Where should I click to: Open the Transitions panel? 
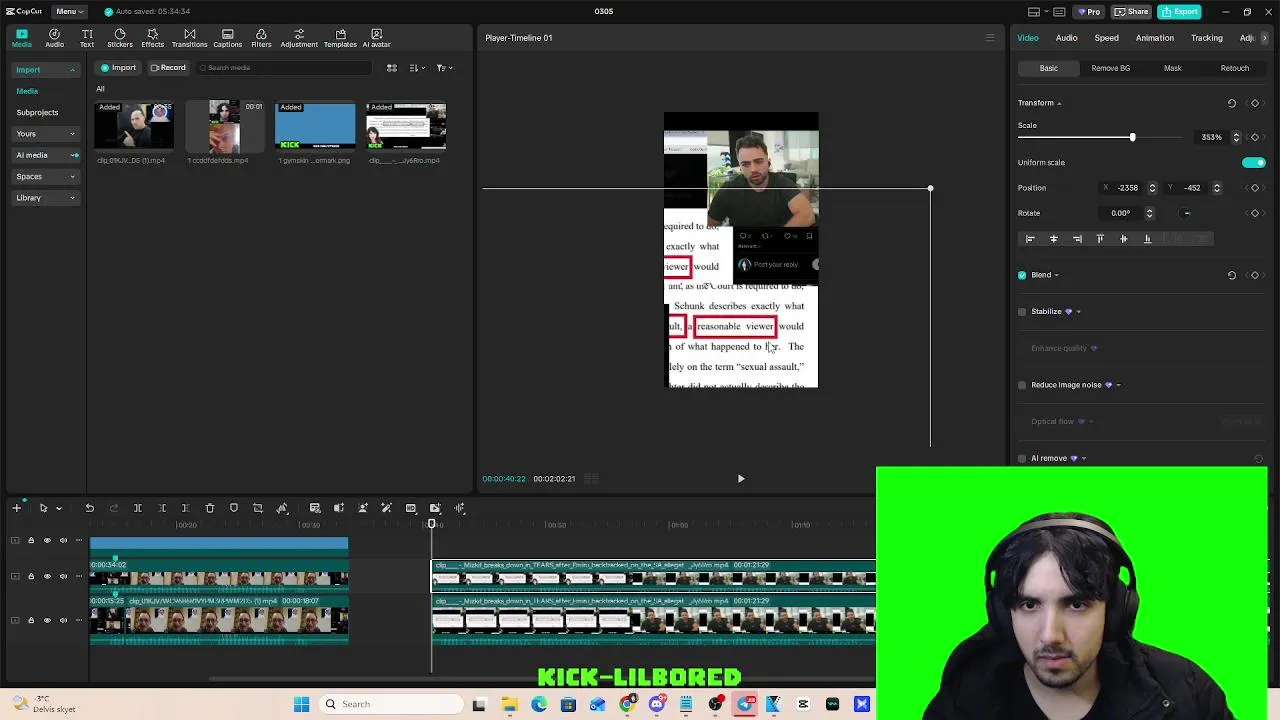coord(189,38)
